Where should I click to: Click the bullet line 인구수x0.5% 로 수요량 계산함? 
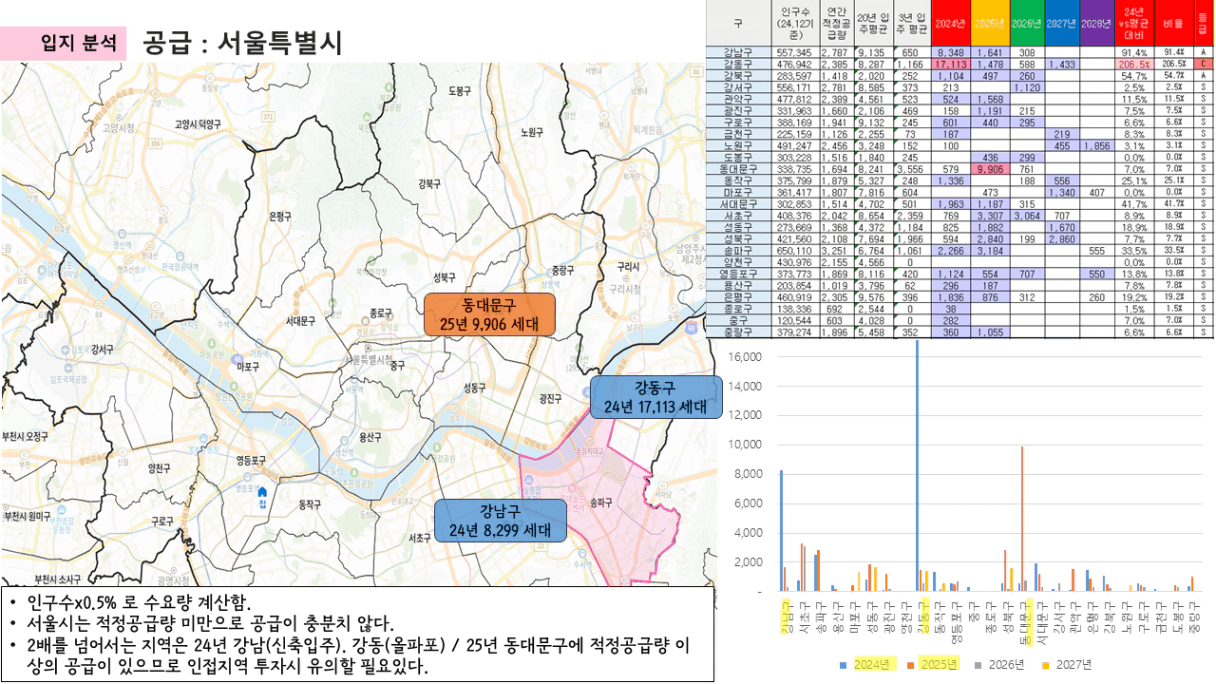[x=138, y=602]
